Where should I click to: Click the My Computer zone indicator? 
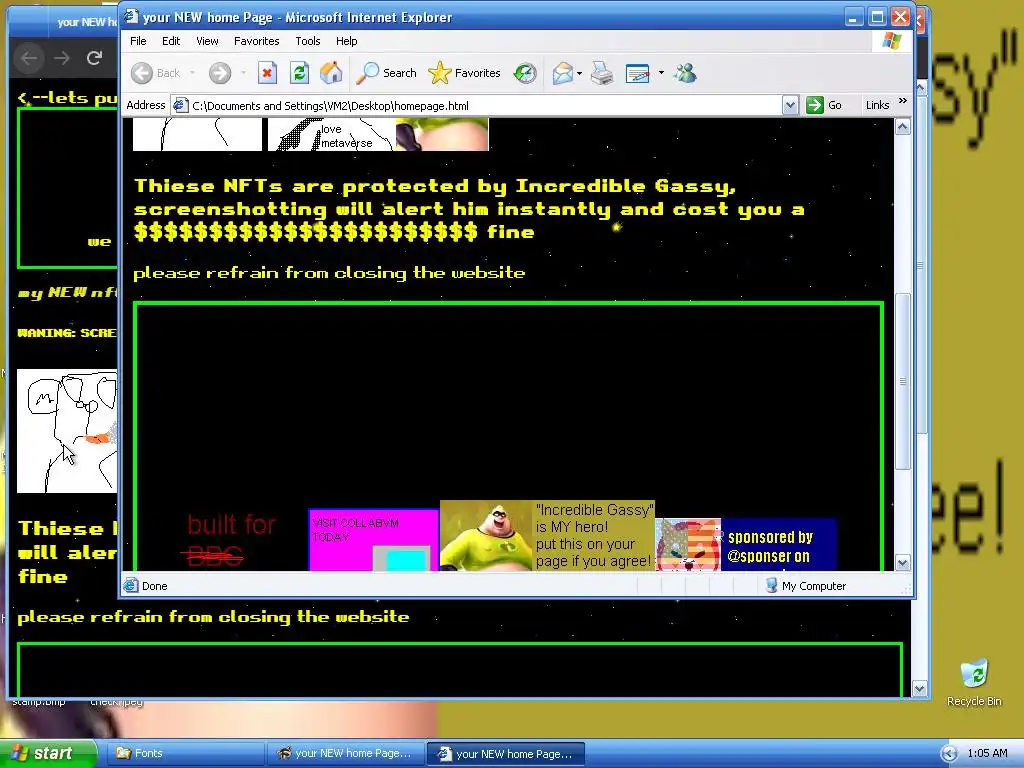[806, 586]
